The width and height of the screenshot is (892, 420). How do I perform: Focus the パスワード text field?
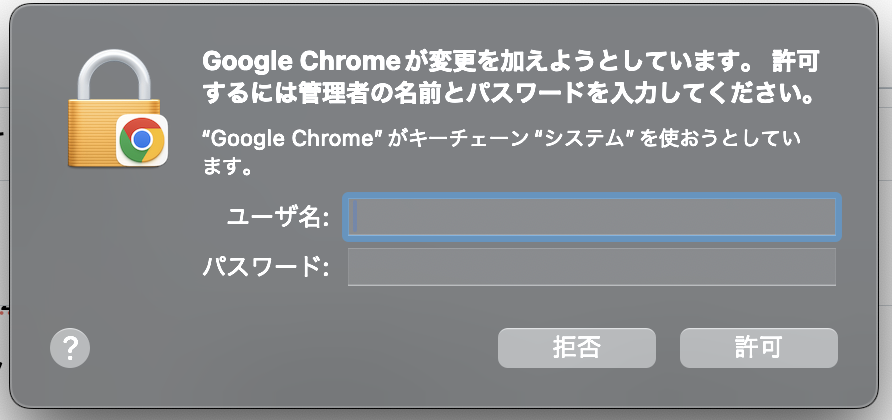(592, 266)
